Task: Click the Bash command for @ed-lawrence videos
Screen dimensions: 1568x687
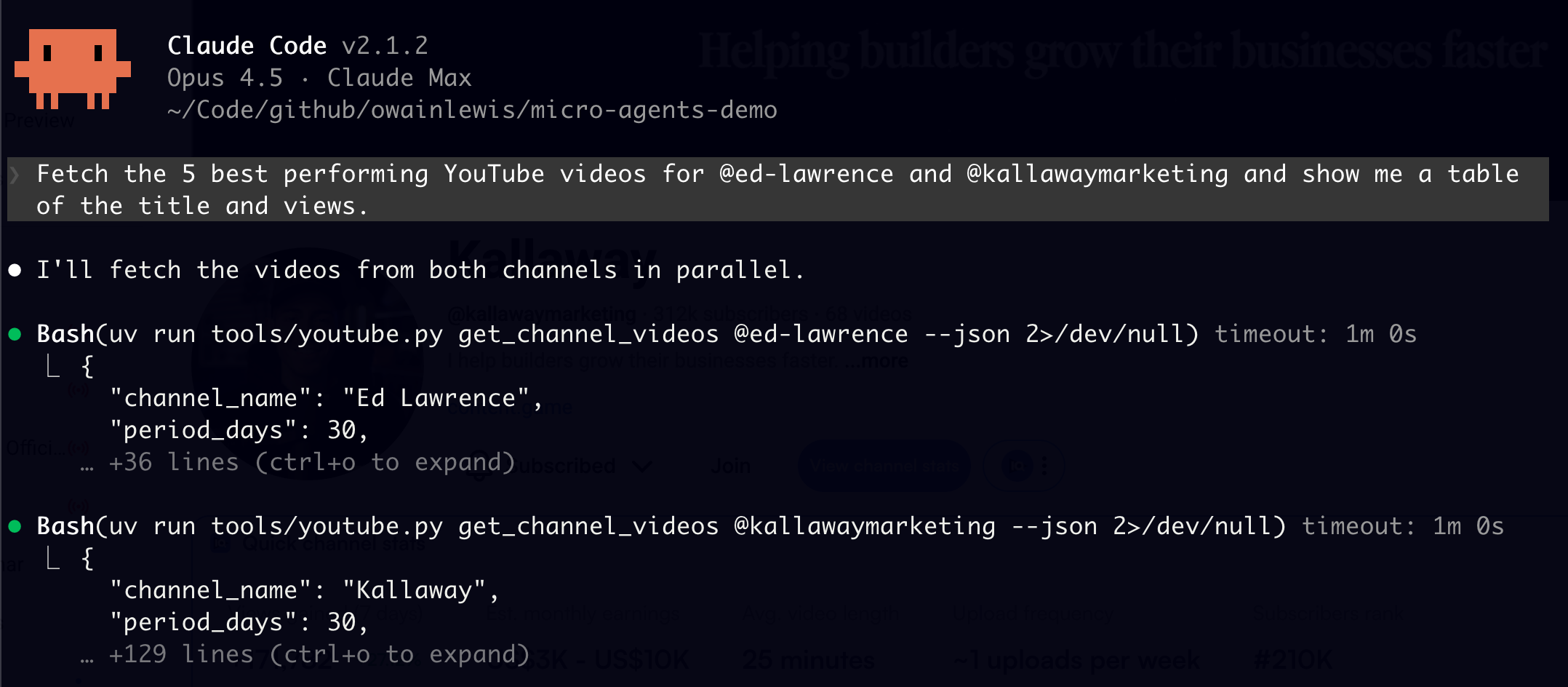Action: click(617, 334)
